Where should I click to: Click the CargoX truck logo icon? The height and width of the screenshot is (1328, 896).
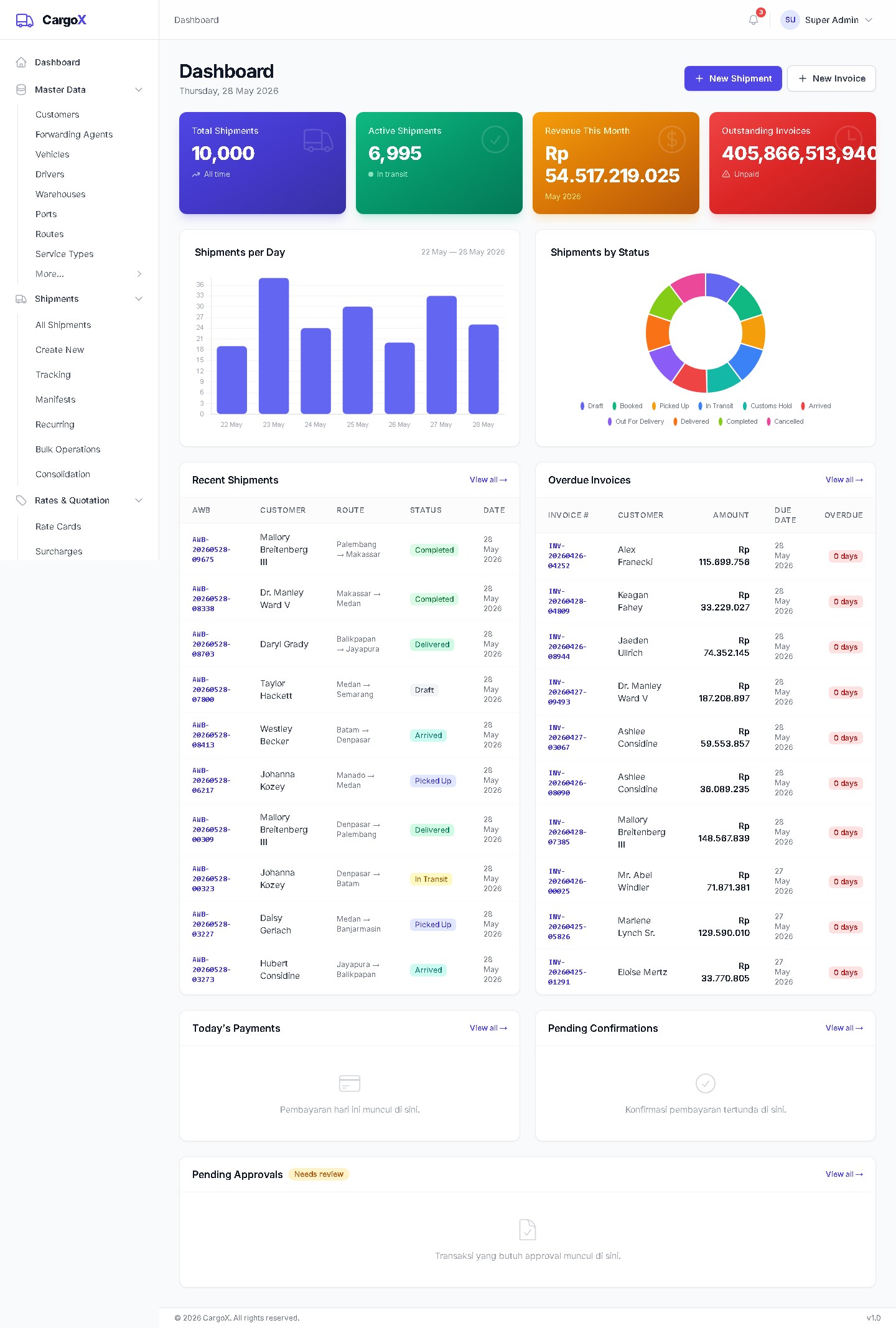[24, 20]
